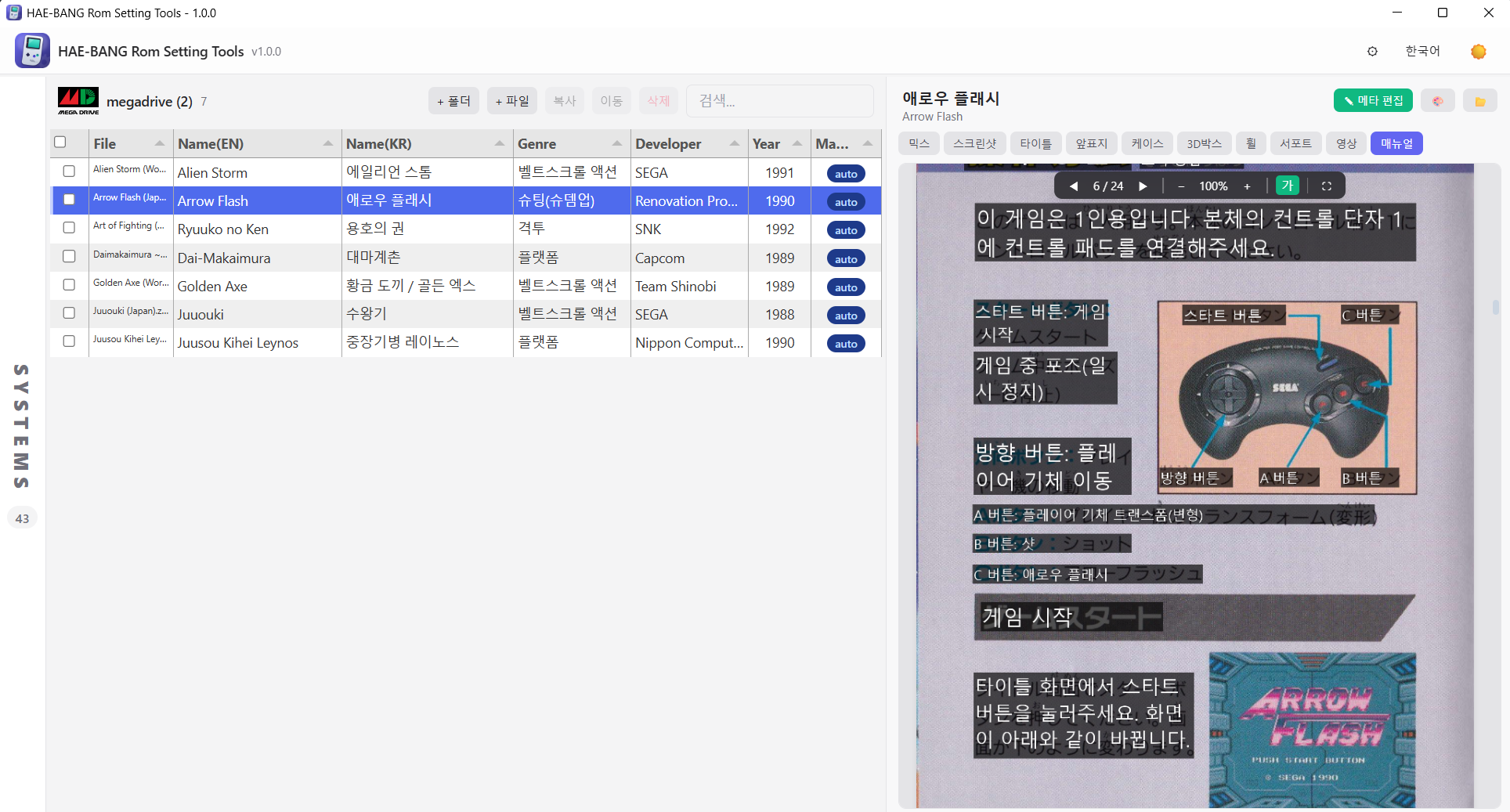Viewport: 1510px width, 812px height.
Task: Click the + 폴더 button
Action: click(453, 101)
